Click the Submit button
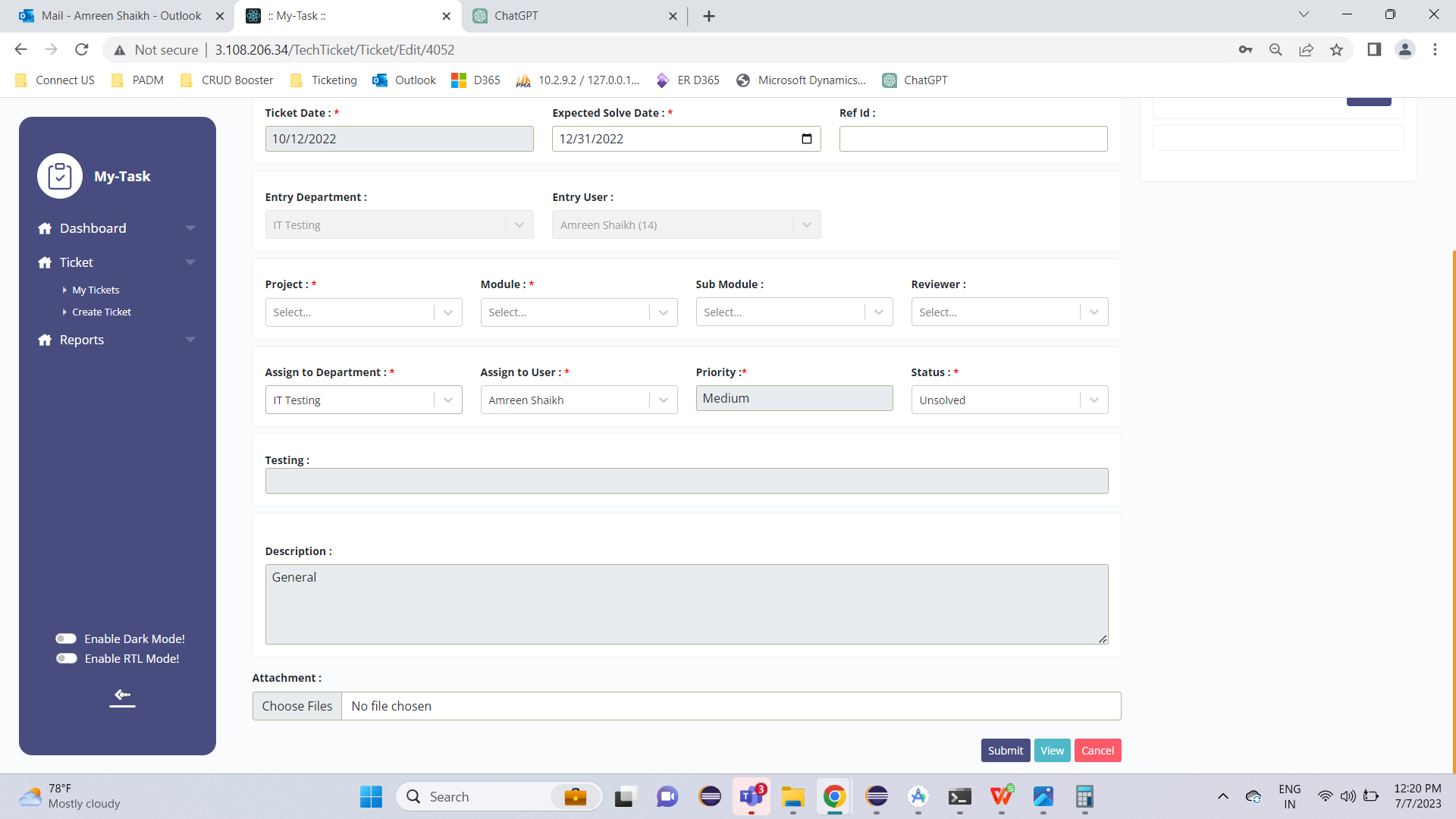 (x=1006, y=751)
